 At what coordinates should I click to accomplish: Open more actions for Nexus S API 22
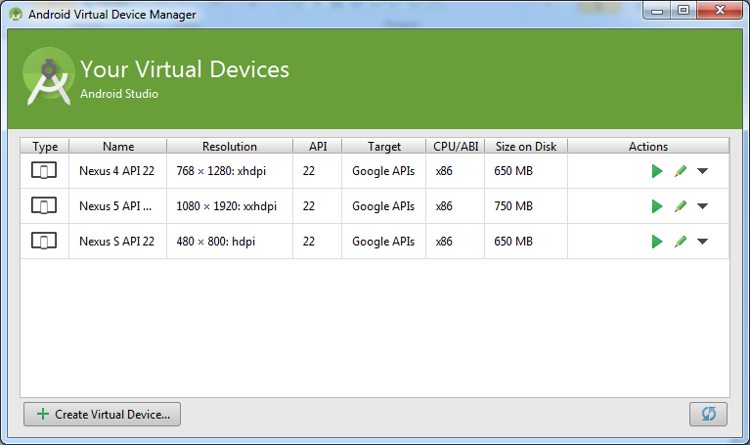click(x=702, y=241)
